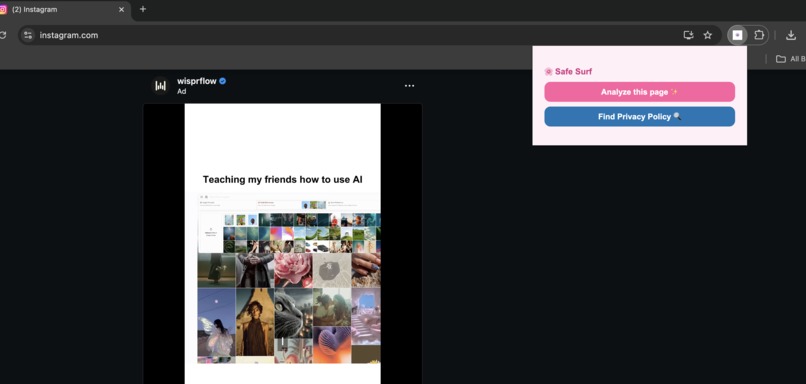This screenshot has width=806, height=384.
Task: Open a new tab with plus button
Action: coord(143,9)
